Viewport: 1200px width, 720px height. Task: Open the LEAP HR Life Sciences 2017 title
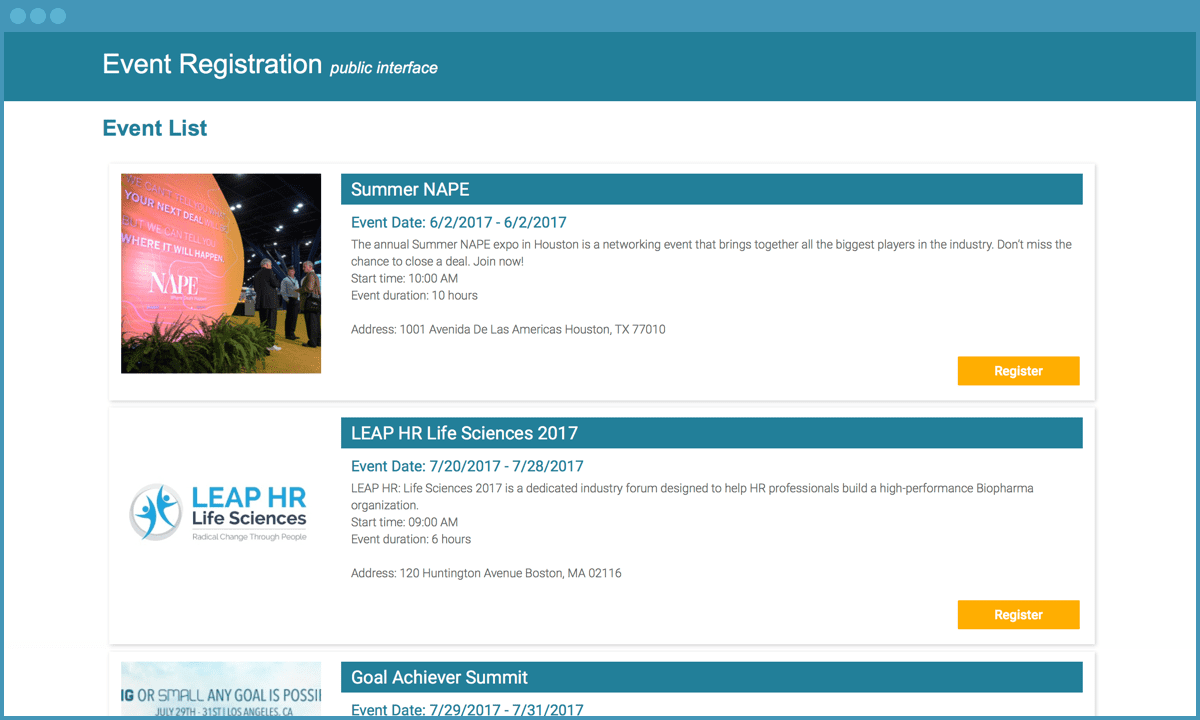tap(464, 433)
